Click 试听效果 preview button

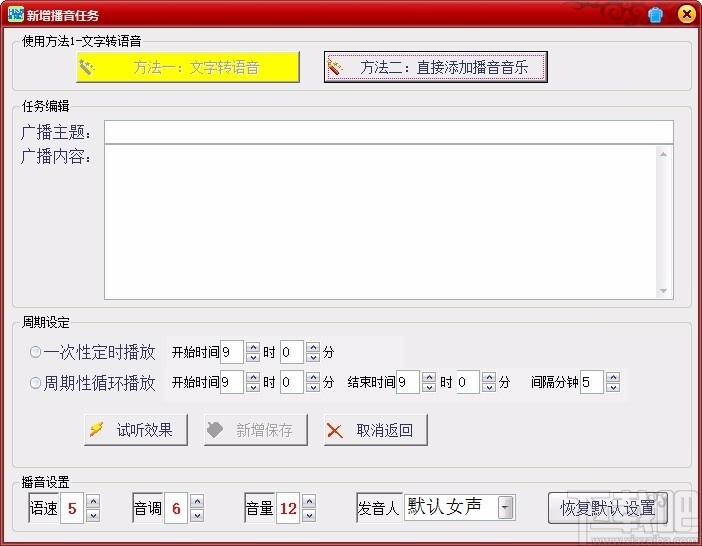click(x=136, y=430)
